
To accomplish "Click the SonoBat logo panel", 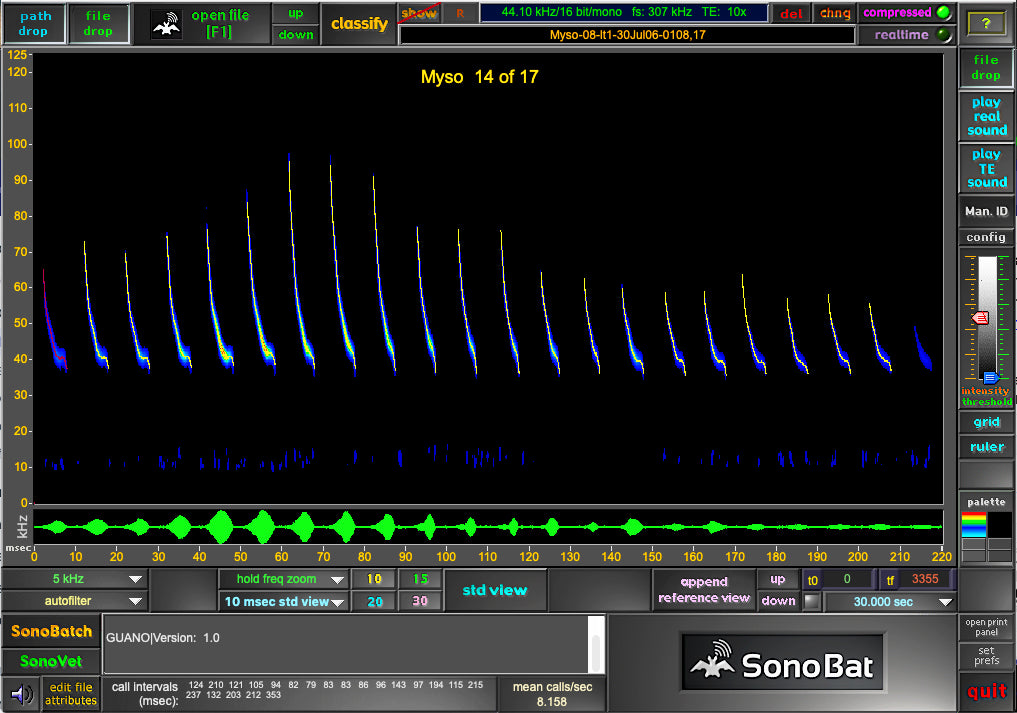I will [x=782, y=664].
